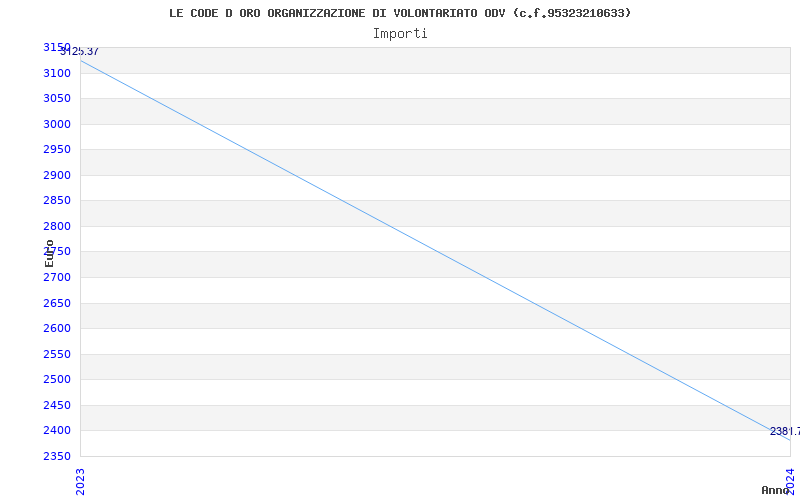Select the 2550 y-axis tick label

coord(57,355)
